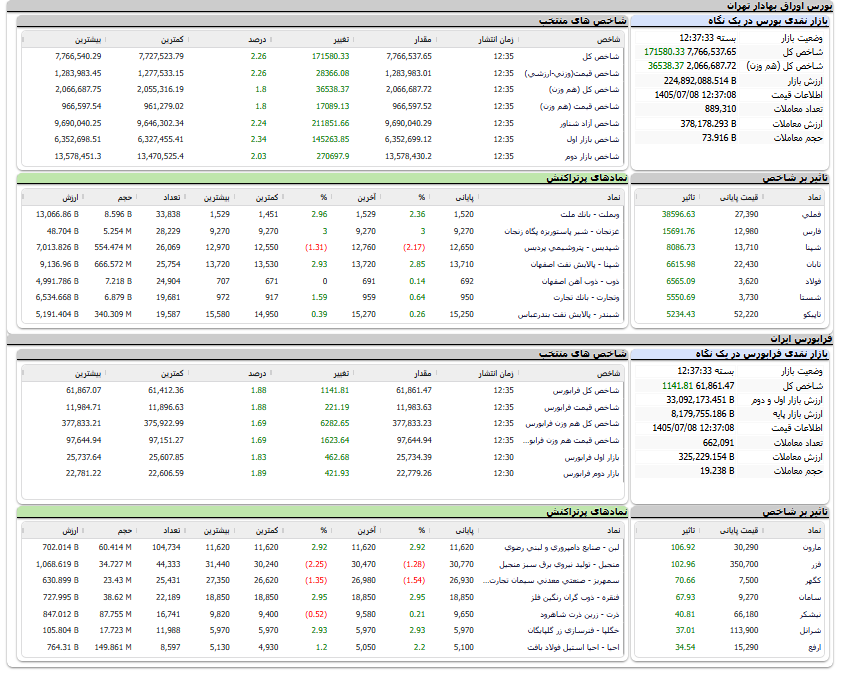845x678 pixels.
Task: Open the فملی symbol in index impact table
Action: 812,215
